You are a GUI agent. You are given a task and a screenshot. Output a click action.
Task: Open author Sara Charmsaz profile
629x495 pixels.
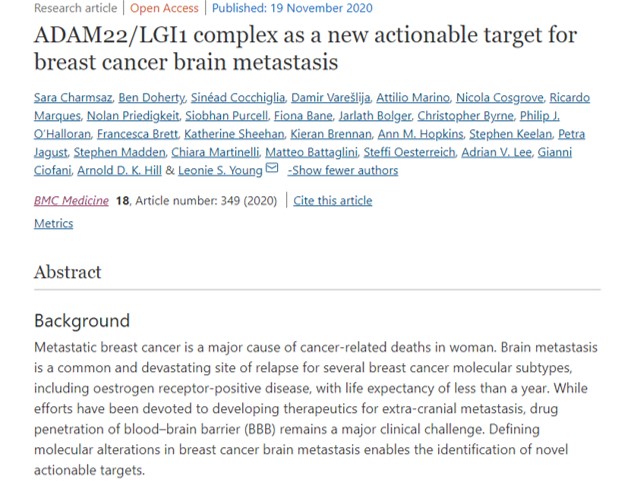73,97
